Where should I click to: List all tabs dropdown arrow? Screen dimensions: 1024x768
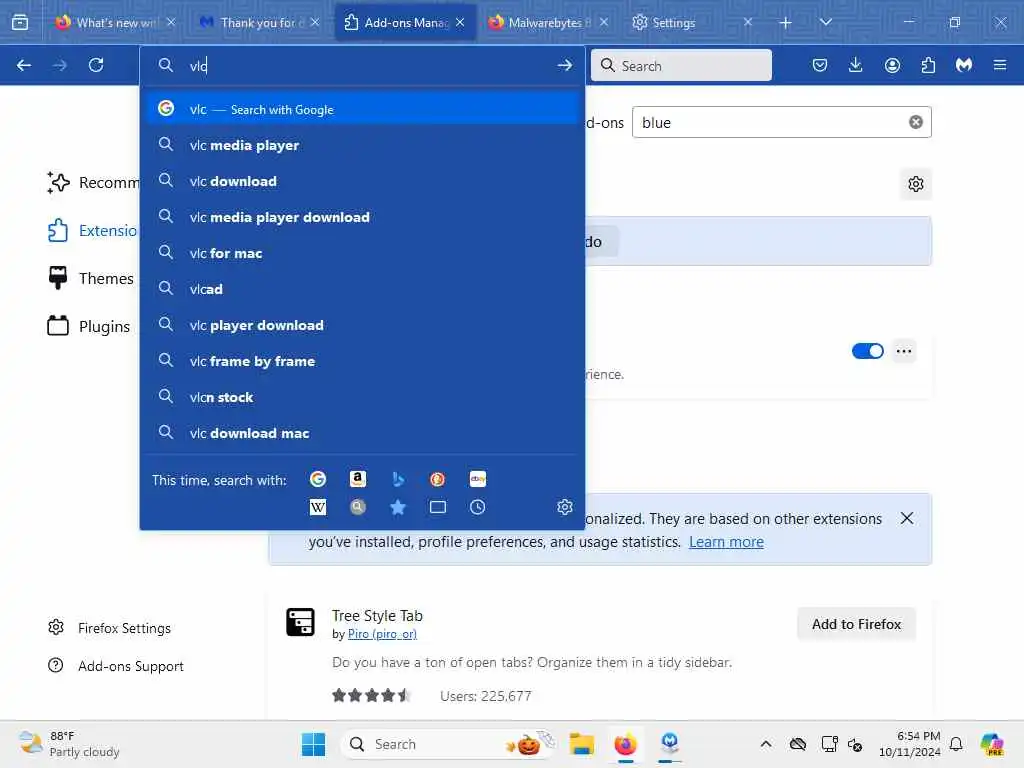[x=825, y=22]
